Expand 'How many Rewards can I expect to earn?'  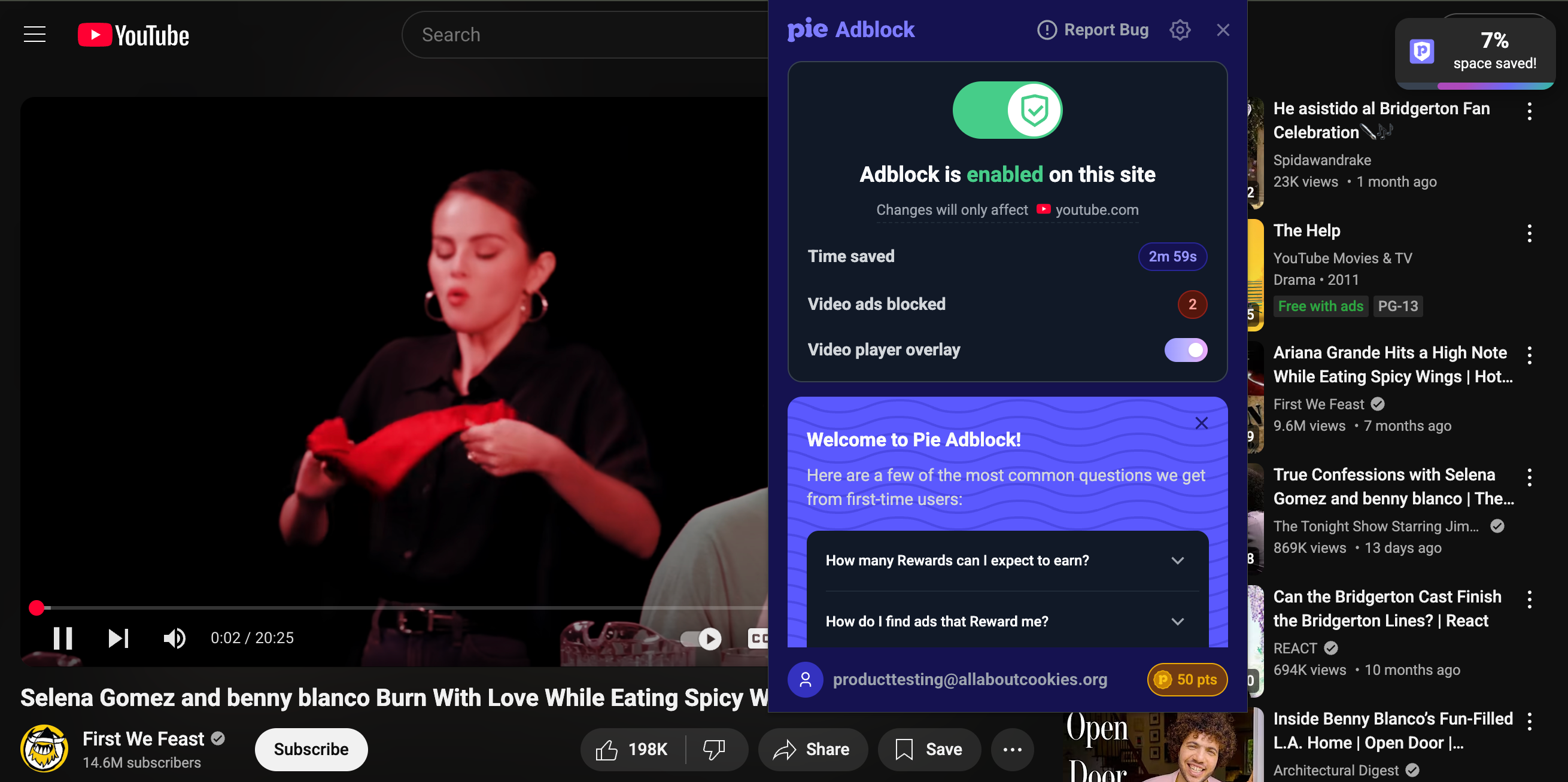pyautogui.click(x=1007, y=561)
